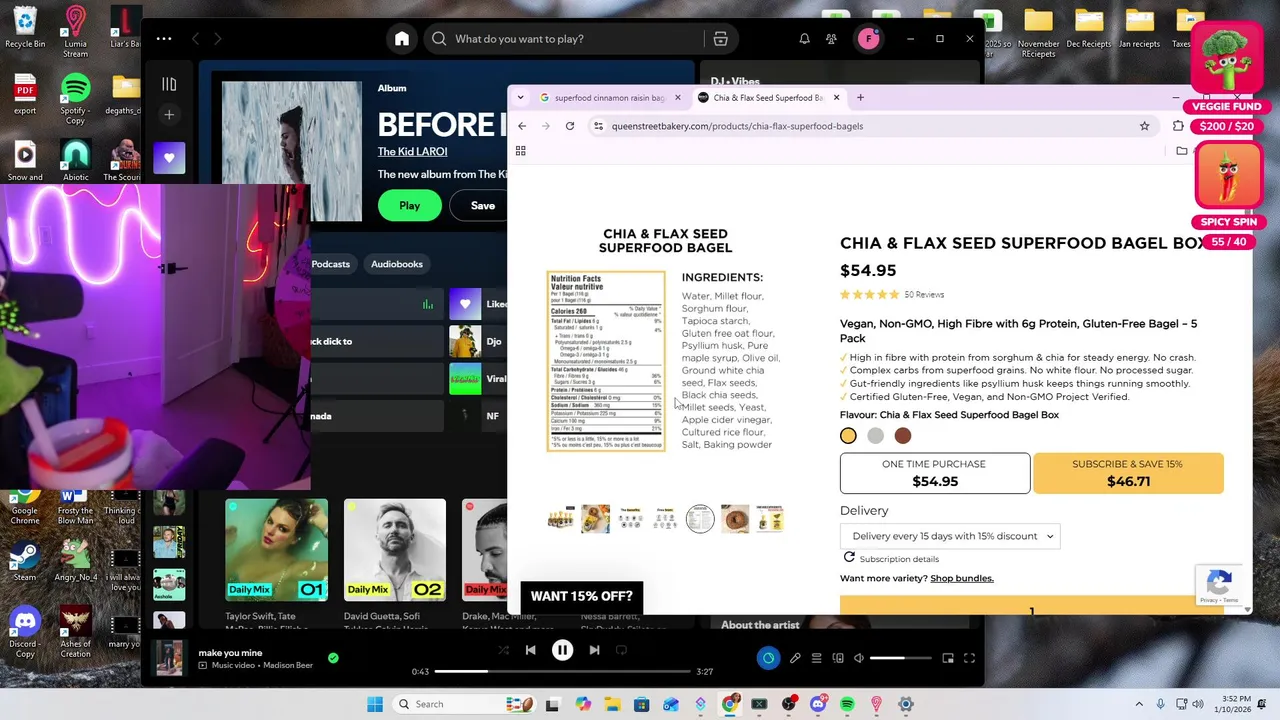Mute Spotify via speaker icon

pos(858,658)
